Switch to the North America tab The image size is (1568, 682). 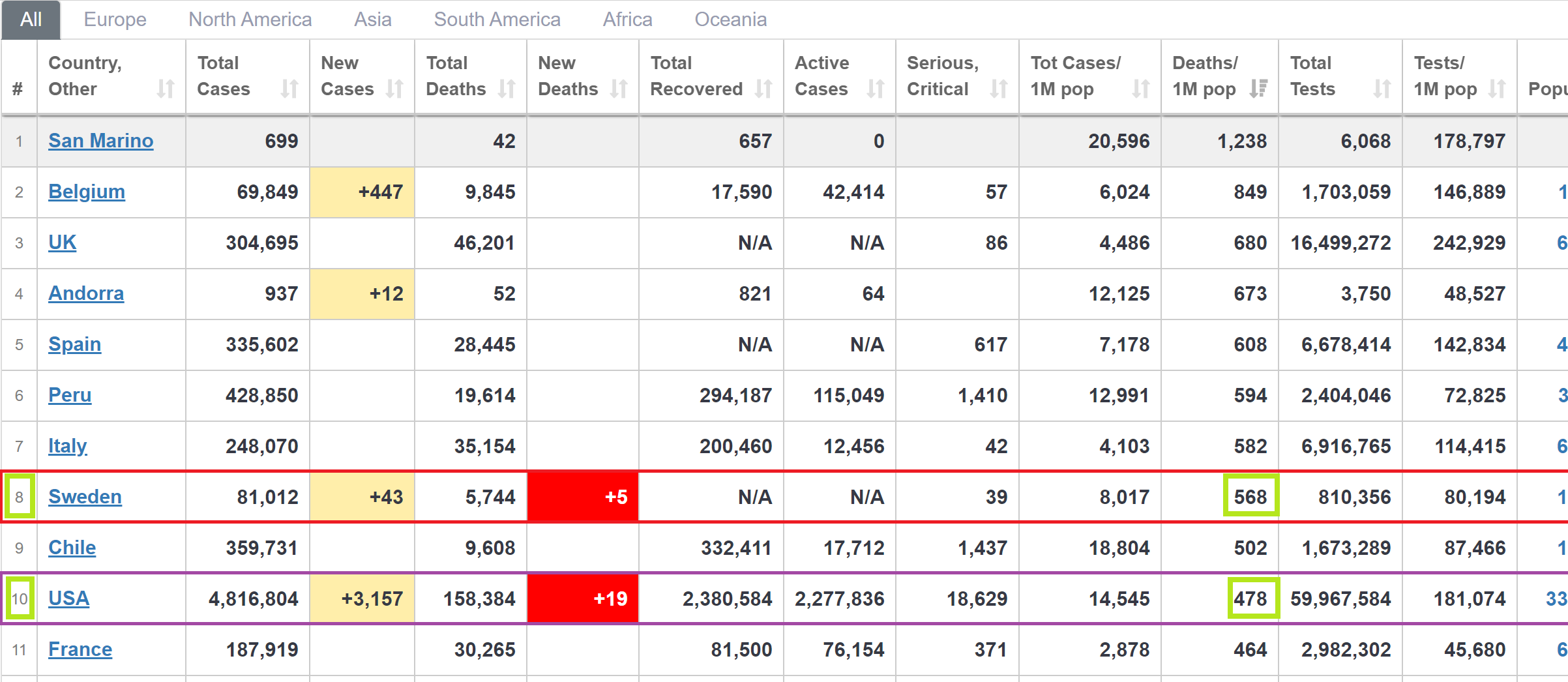pyautogui.click(x=250, y=20)
